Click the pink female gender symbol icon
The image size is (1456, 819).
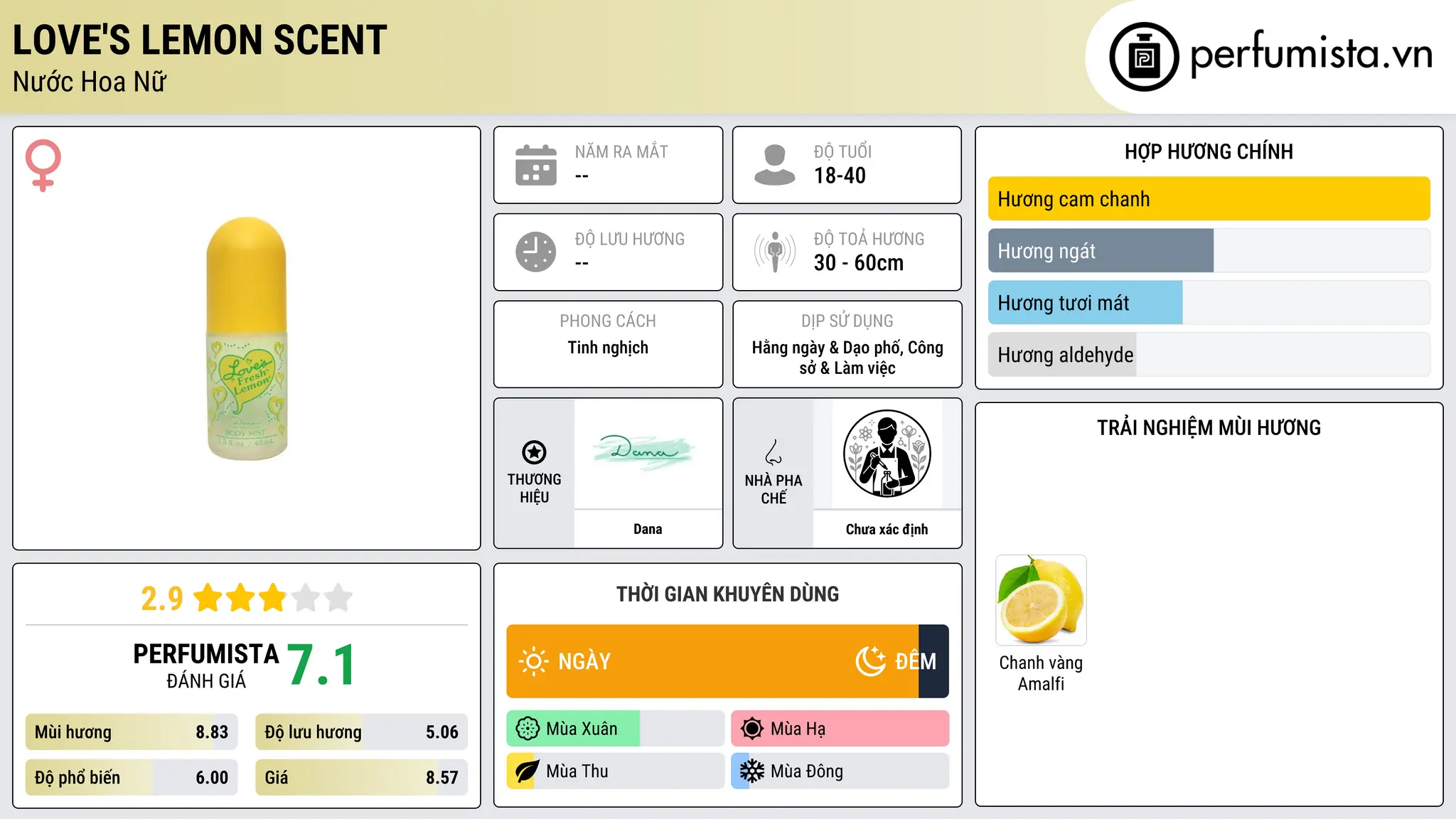(x=43, y=165)
